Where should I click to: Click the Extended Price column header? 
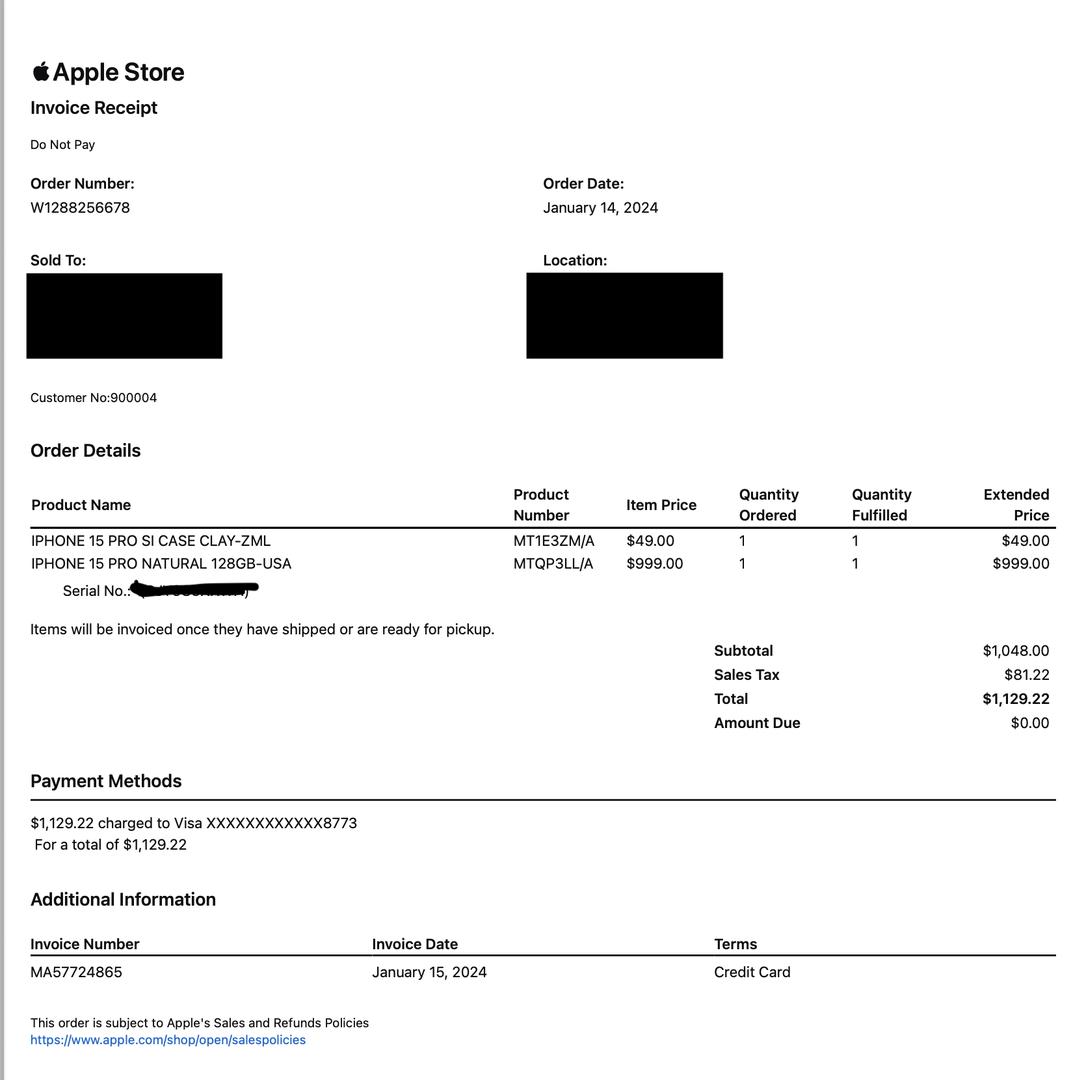(x=1017, y=505)
